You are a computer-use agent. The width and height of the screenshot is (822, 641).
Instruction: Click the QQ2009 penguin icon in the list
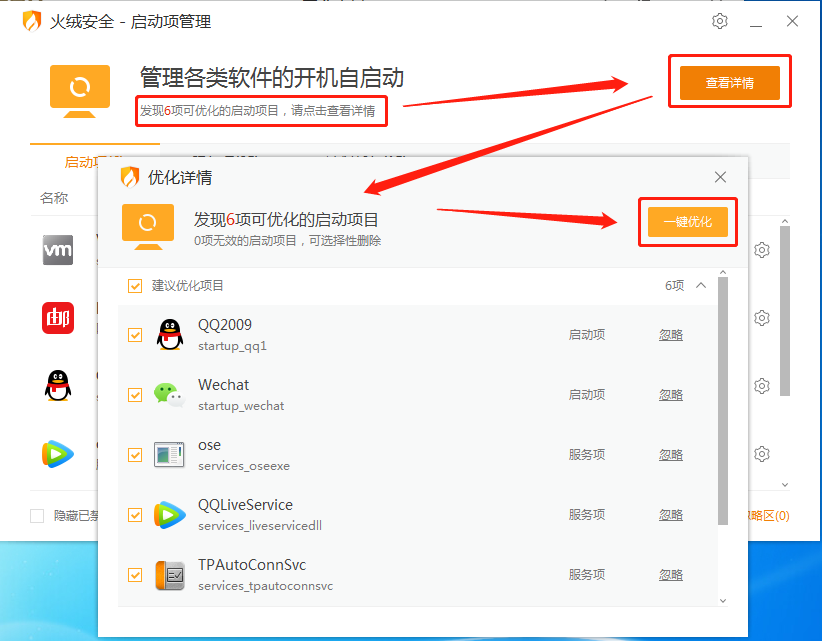click(169, 334)
